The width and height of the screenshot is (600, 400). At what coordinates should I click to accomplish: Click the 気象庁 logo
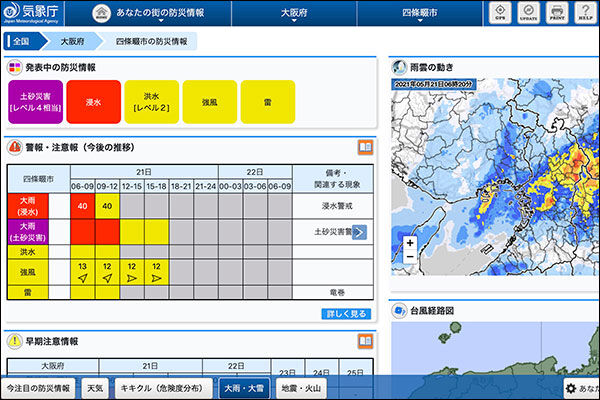[31, 13]
